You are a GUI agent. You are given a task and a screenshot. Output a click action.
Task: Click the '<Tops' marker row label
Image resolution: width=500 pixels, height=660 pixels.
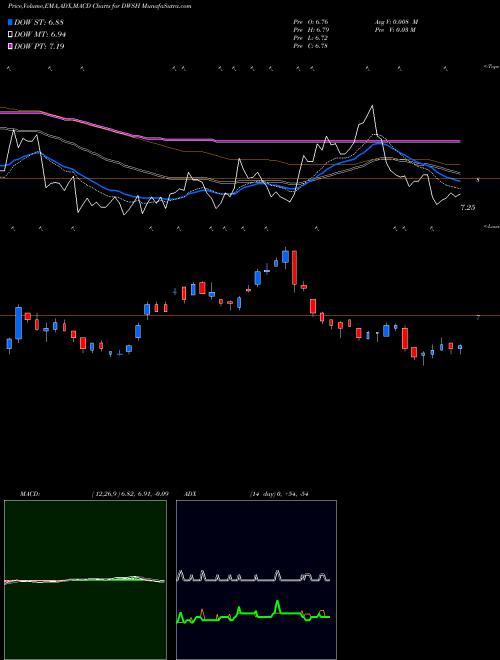click(491, 67)
